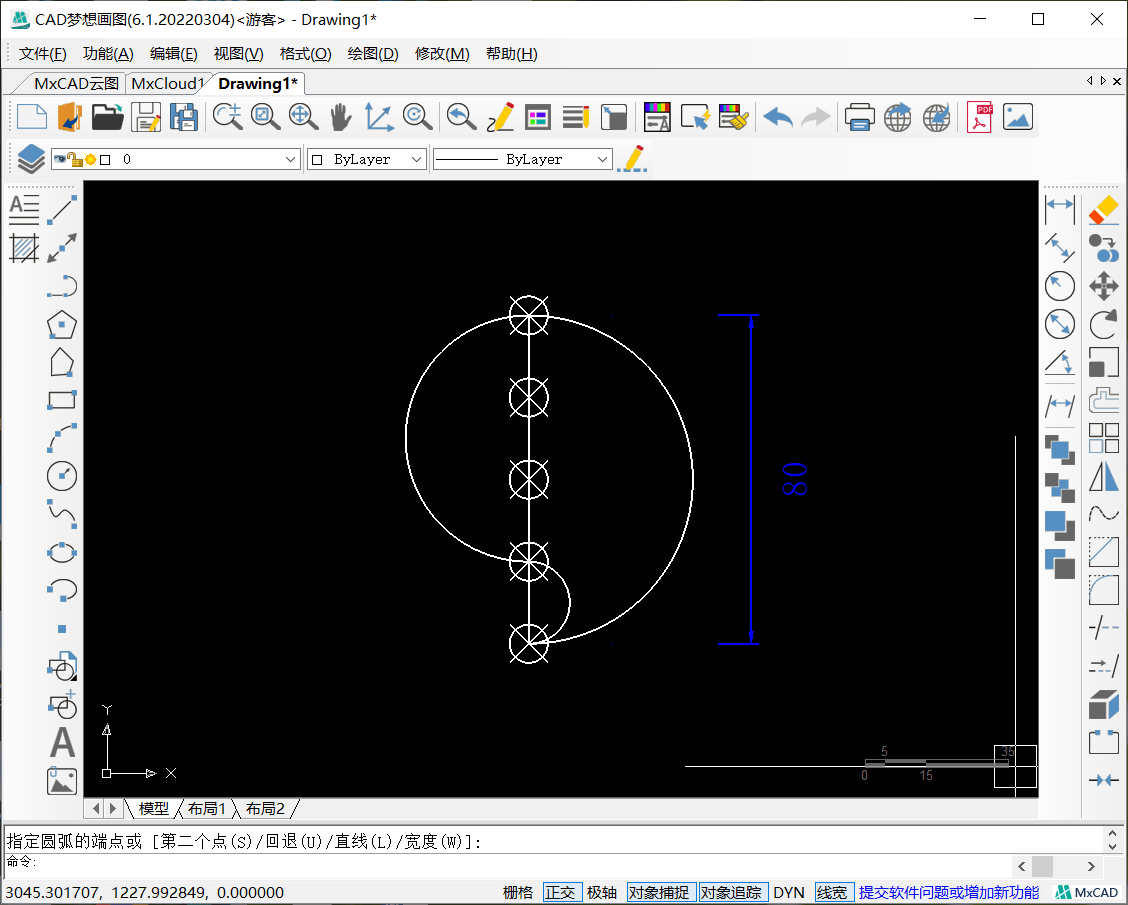Viewport: 1128px width, 905px height.
Task: Click the MxCAD logo in status bar
Action: click(x=1086, y=893)
